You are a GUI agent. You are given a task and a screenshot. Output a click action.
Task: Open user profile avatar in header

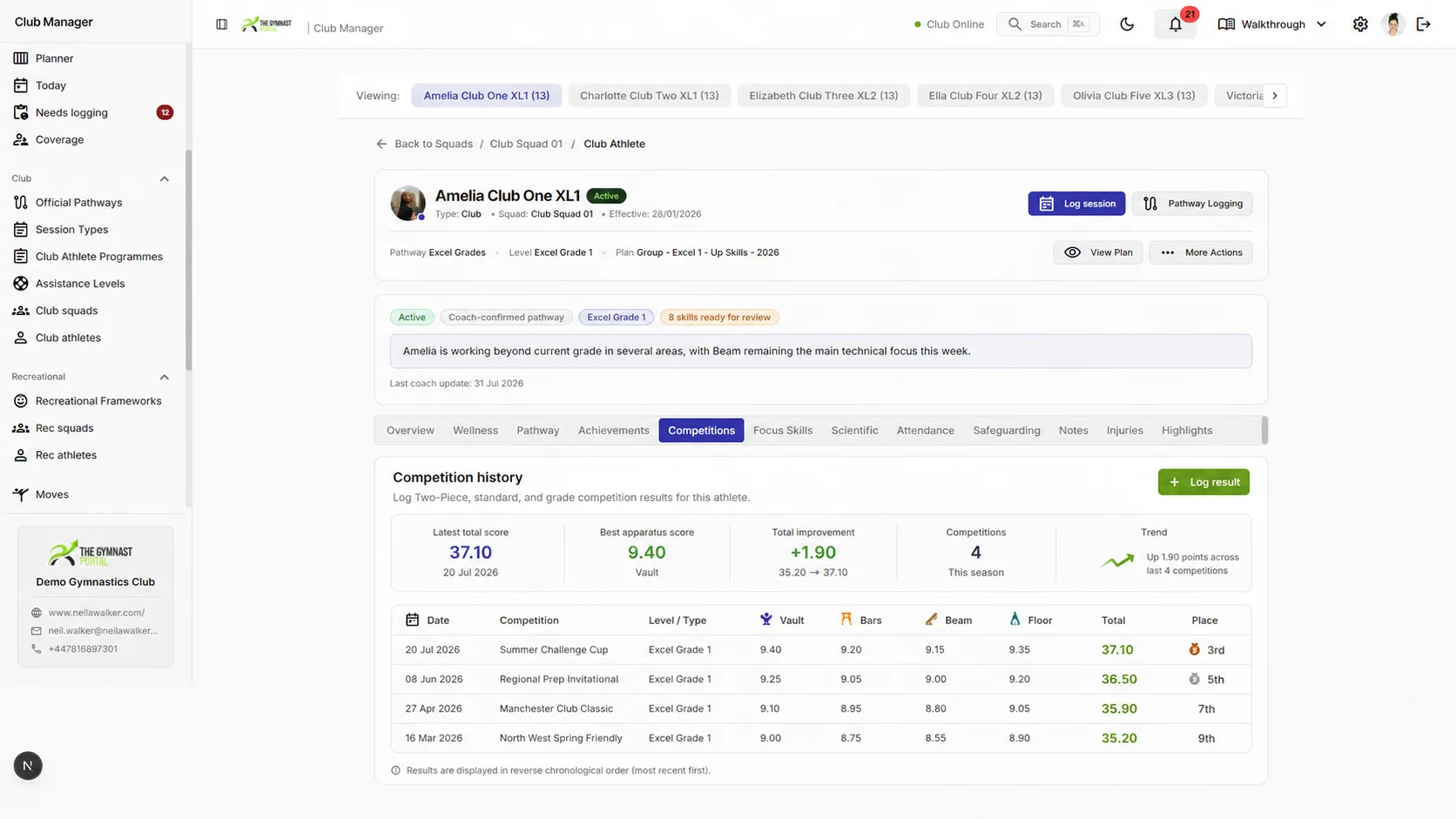click(x=1393, y=24)
